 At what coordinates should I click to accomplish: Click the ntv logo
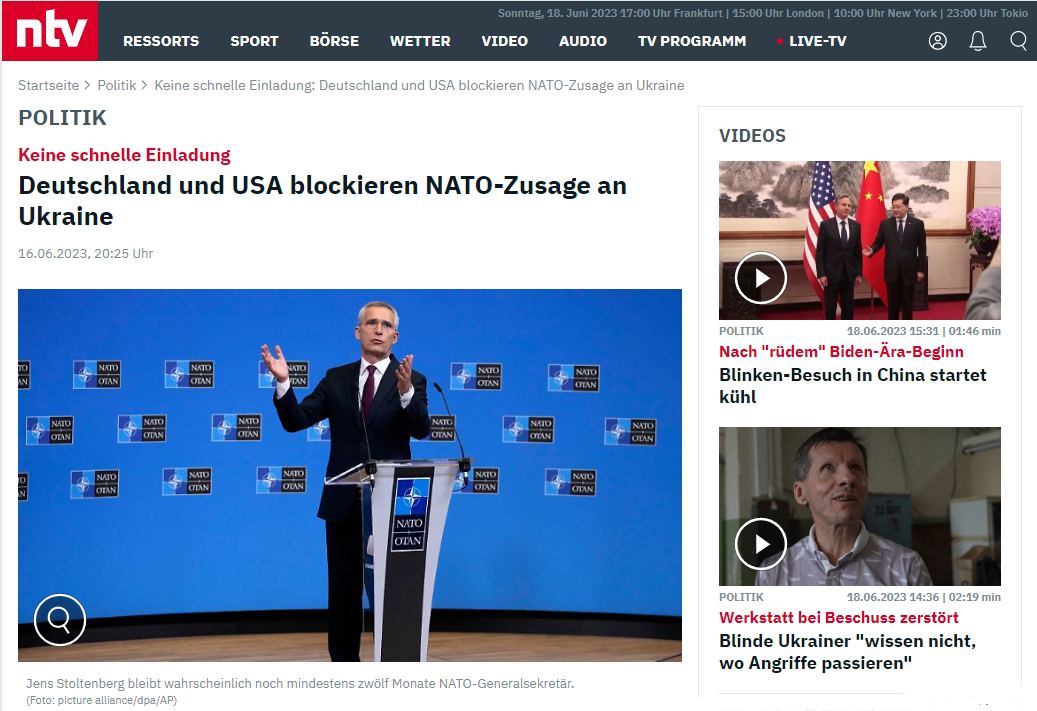pyautogui.click(x=50, y=31)
